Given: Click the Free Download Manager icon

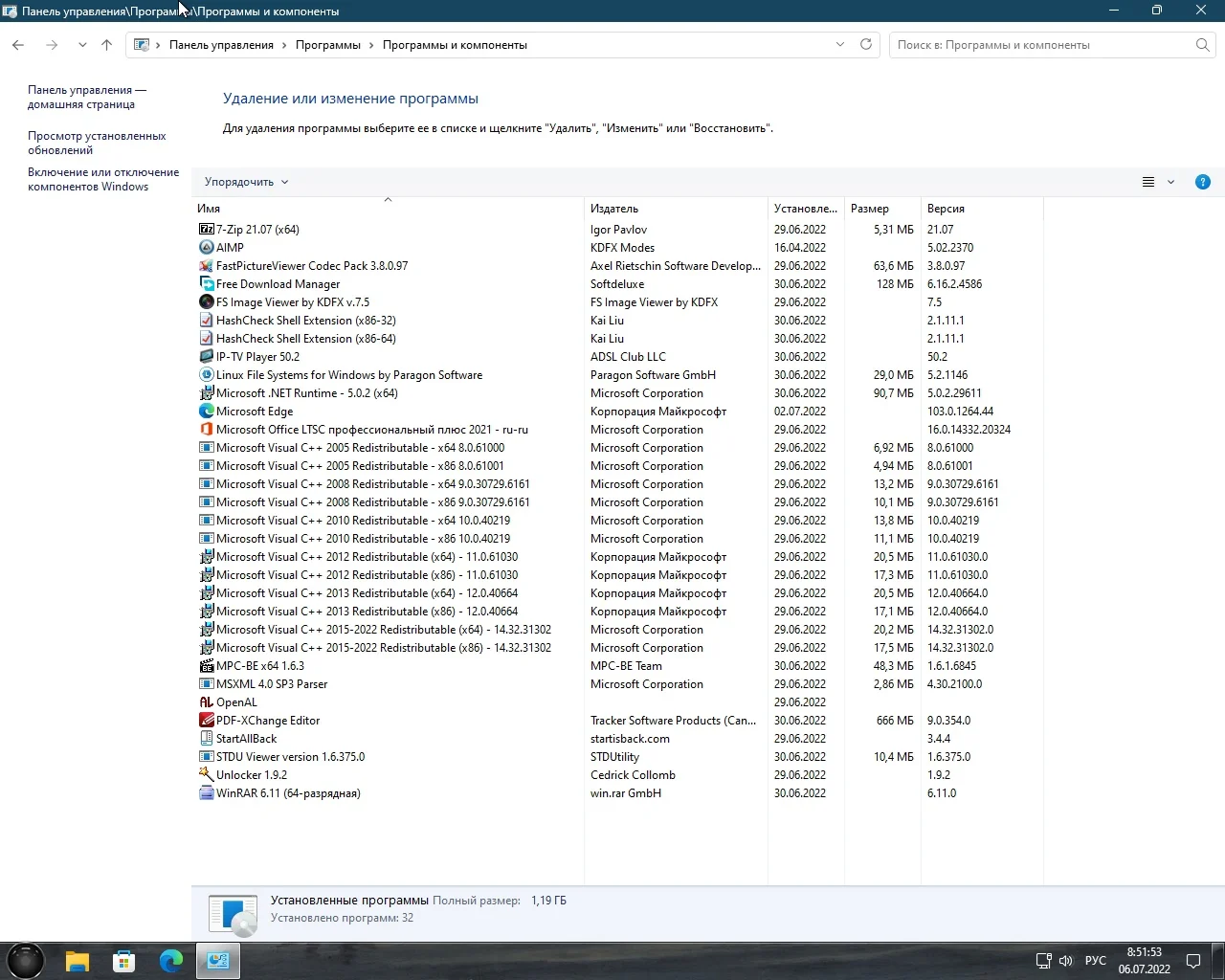Looking at the screenshot, I should (206, 284).
